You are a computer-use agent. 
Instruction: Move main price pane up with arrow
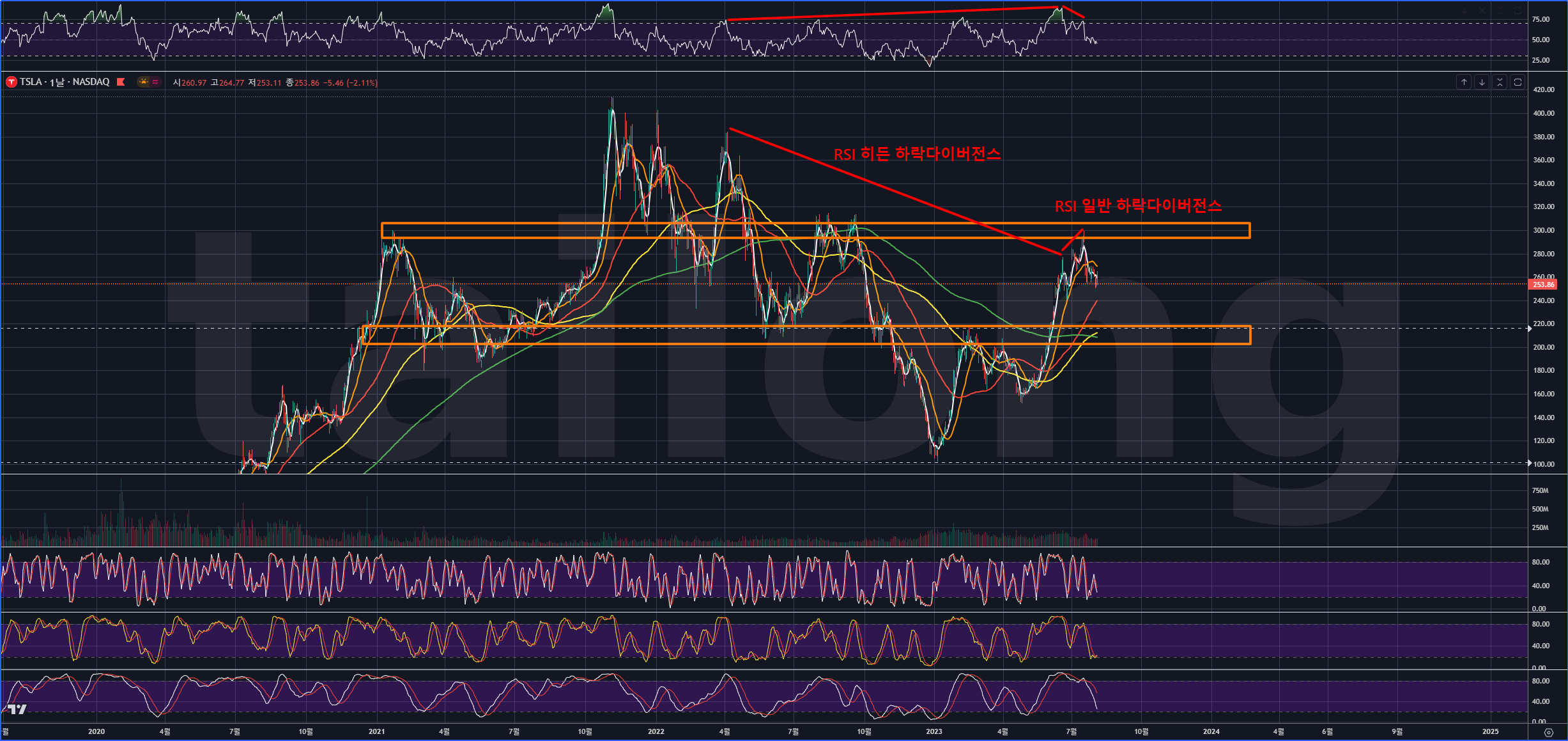click(x=1464, y=82)
